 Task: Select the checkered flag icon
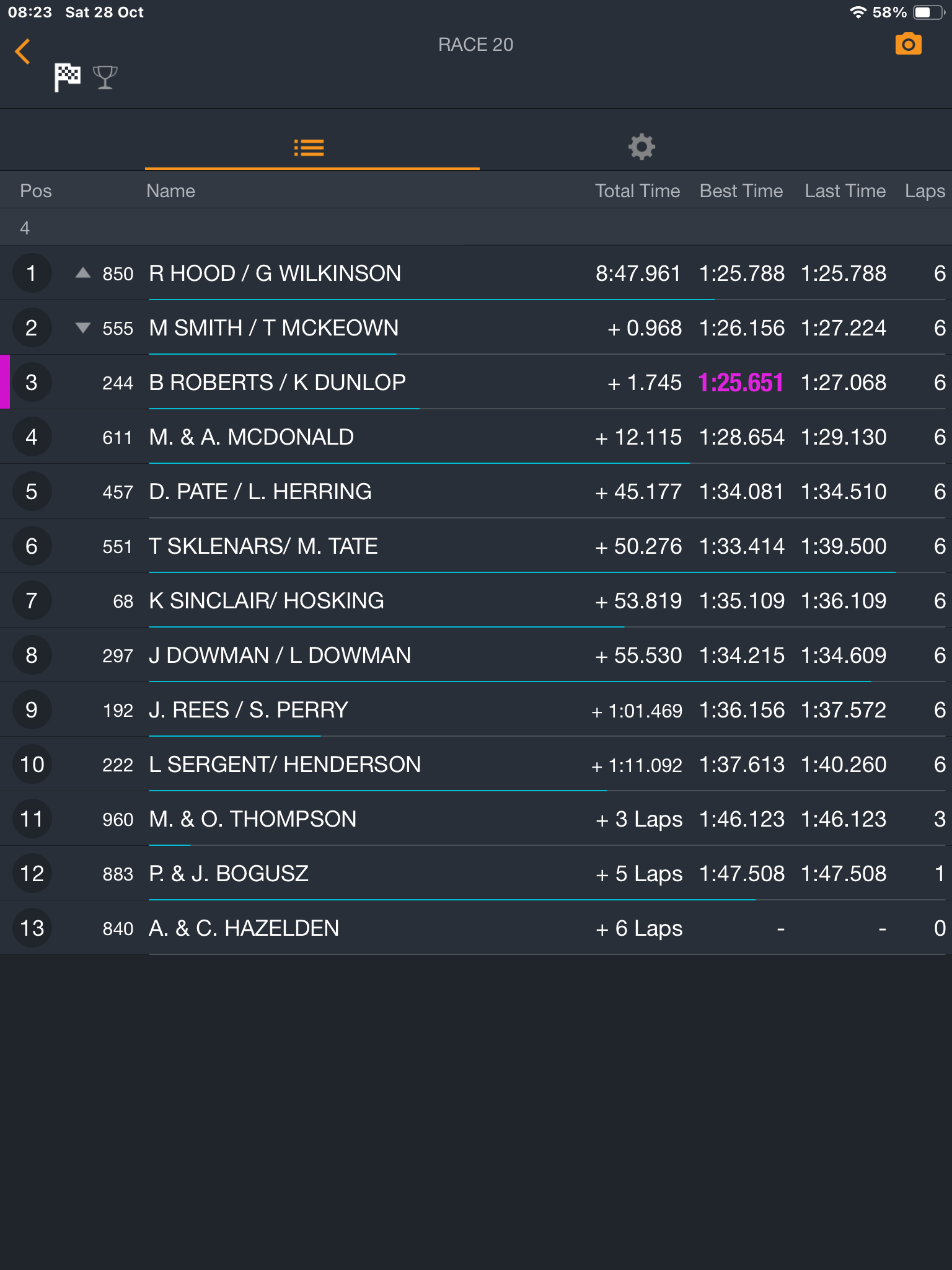[68, 78]
